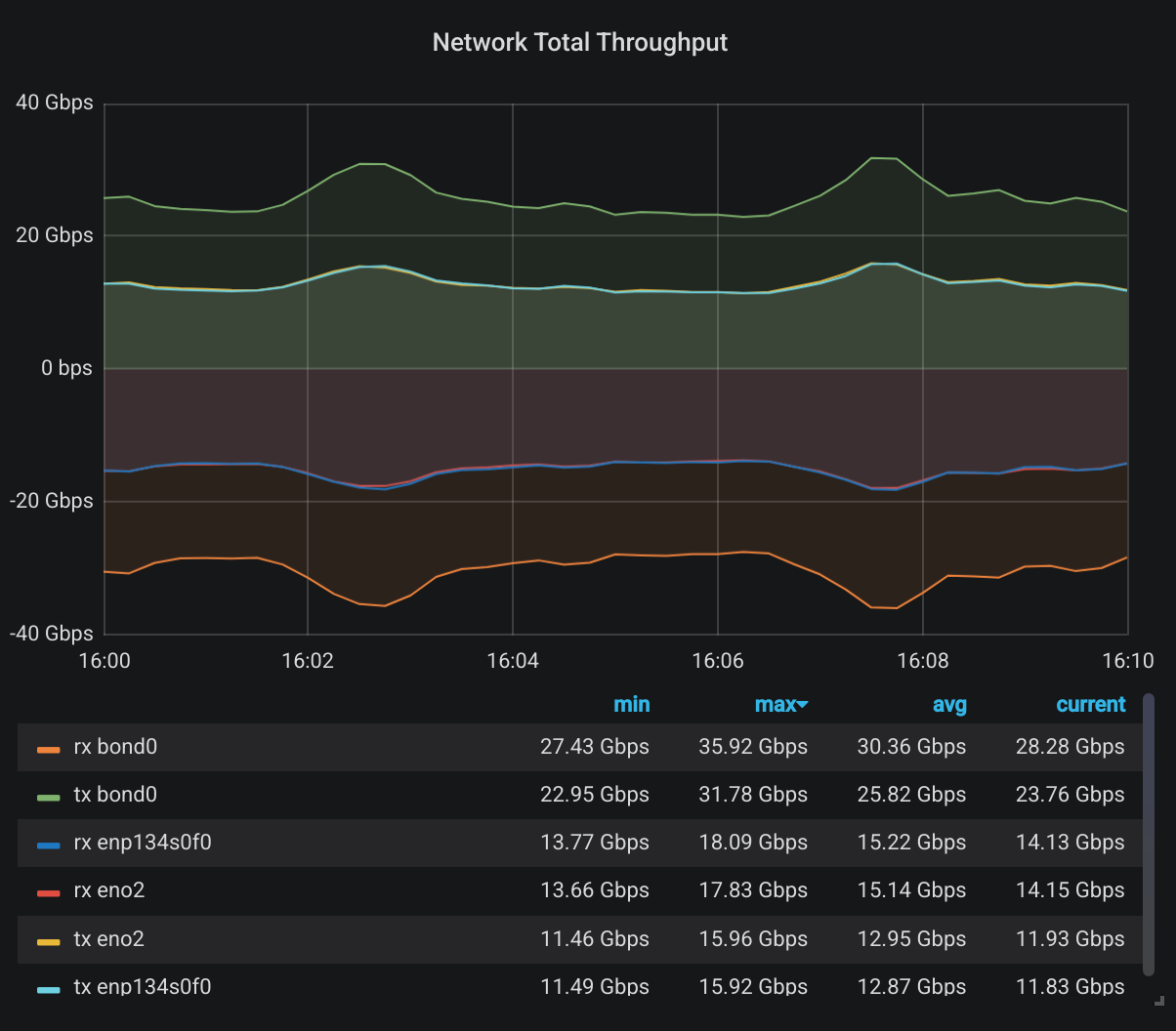
Task: Toggle the tx eno2 series label
Action: click(109, 939)
